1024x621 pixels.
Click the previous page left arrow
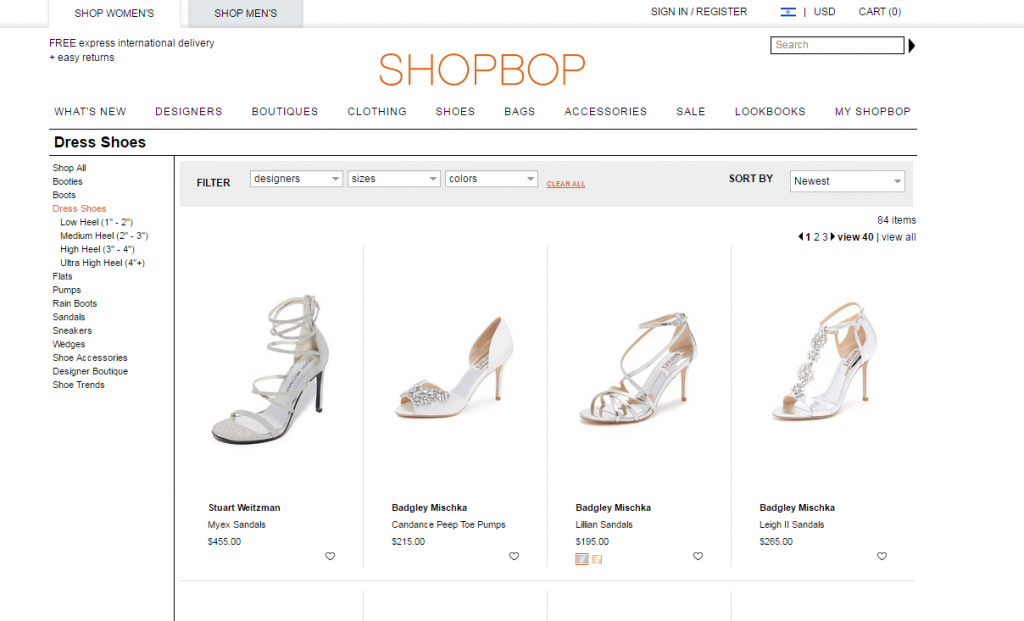[800, 237]
